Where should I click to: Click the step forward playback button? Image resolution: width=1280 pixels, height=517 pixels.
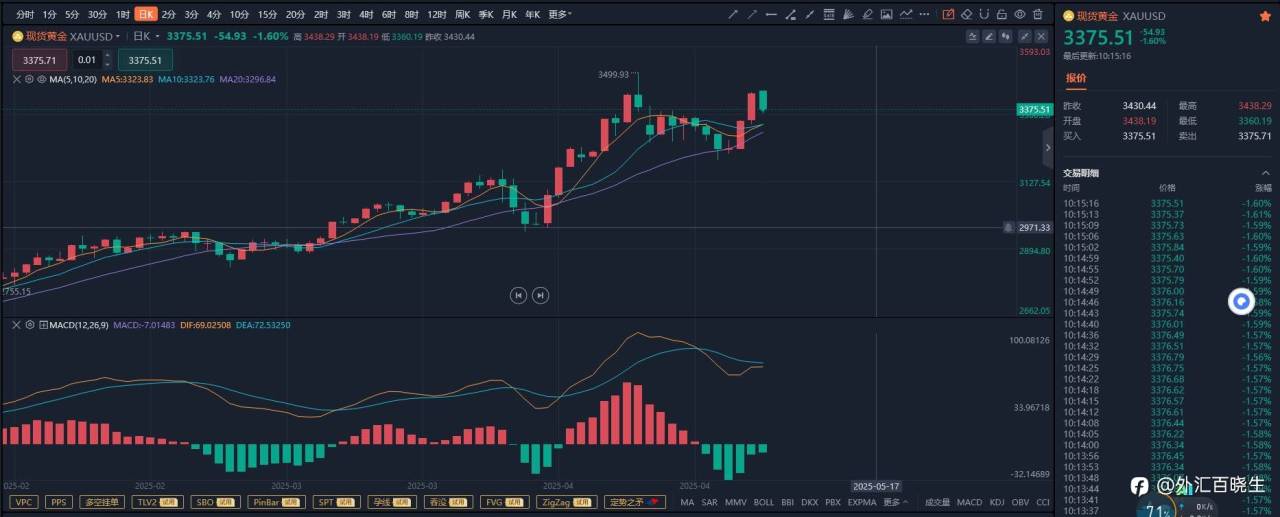(x=540, y=294)
